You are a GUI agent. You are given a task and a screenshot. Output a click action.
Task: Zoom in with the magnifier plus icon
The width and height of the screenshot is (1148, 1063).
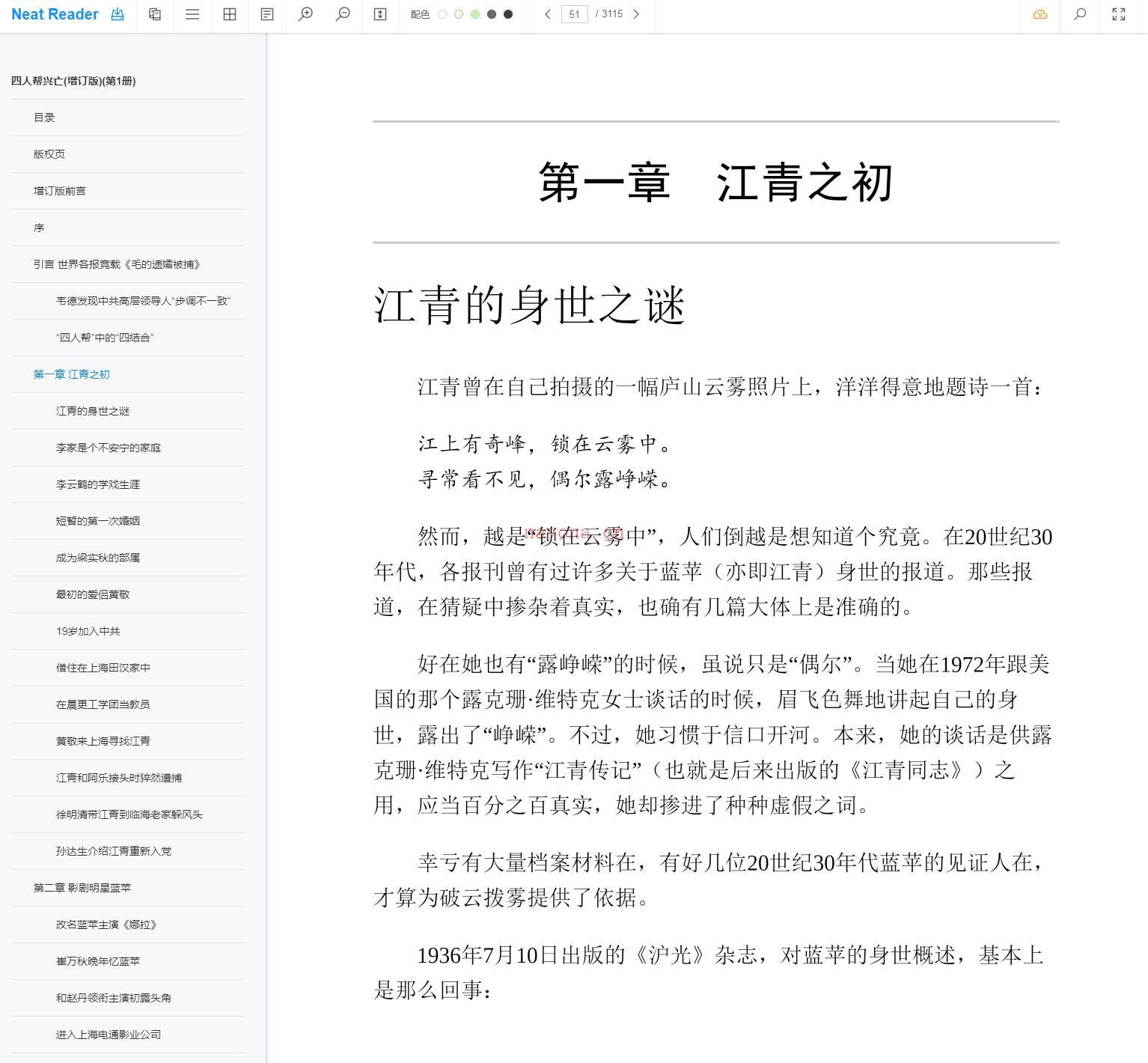tap(305, 14)
